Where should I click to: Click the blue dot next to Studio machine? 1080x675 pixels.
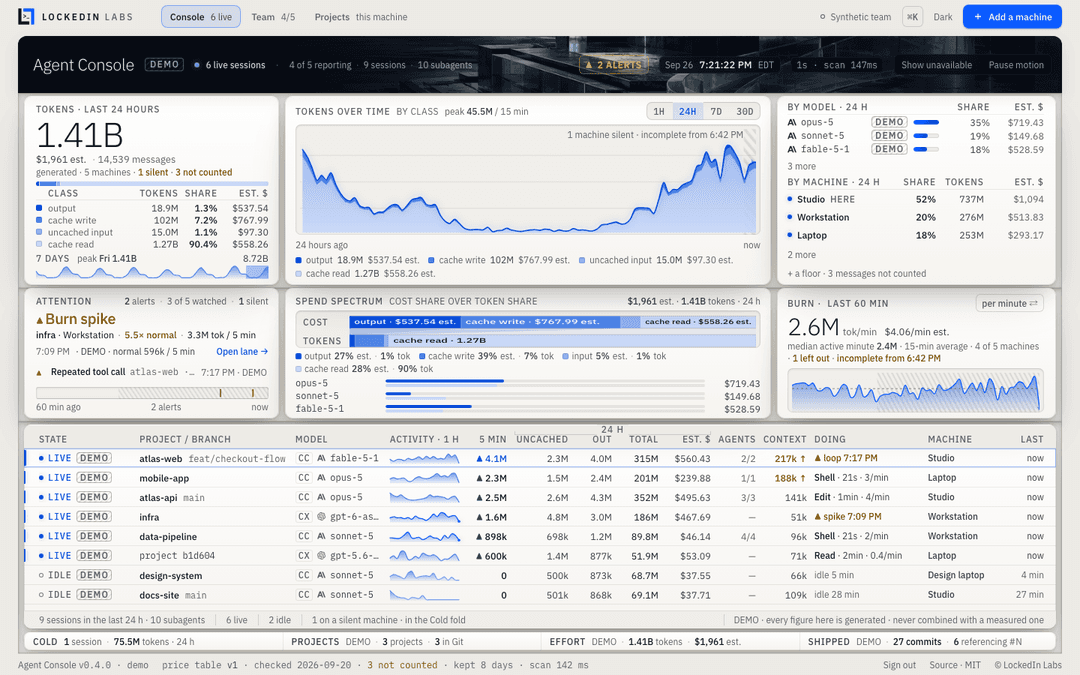(x=790, y=199)
